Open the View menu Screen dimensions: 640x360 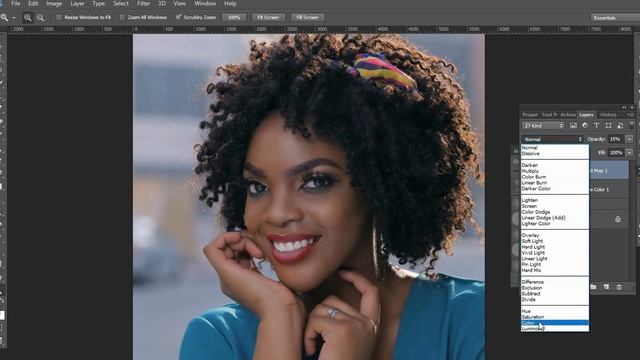tap(179, 4)
